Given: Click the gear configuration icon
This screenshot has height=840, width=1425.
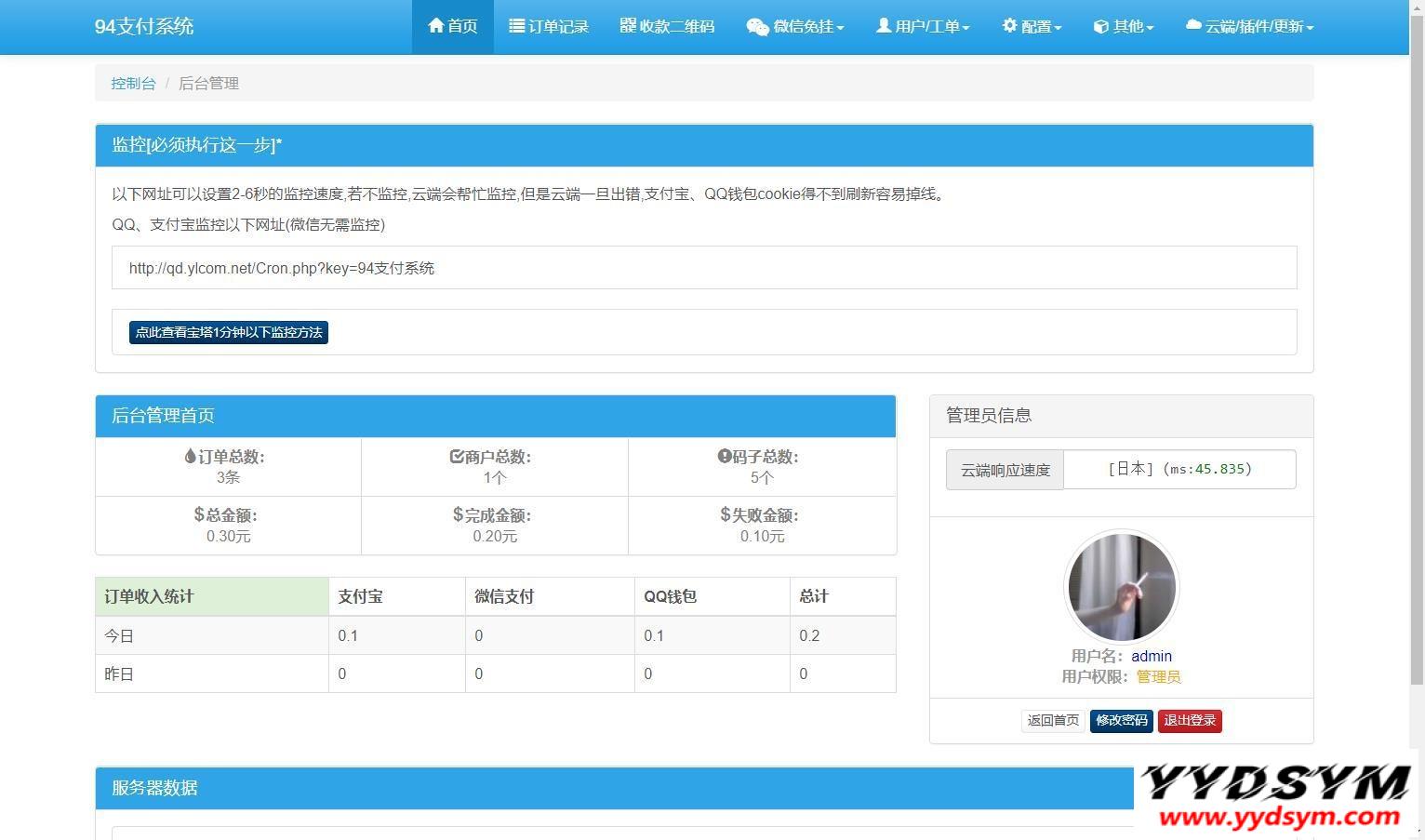Looking at the screenshot, I should point(1009,26).
